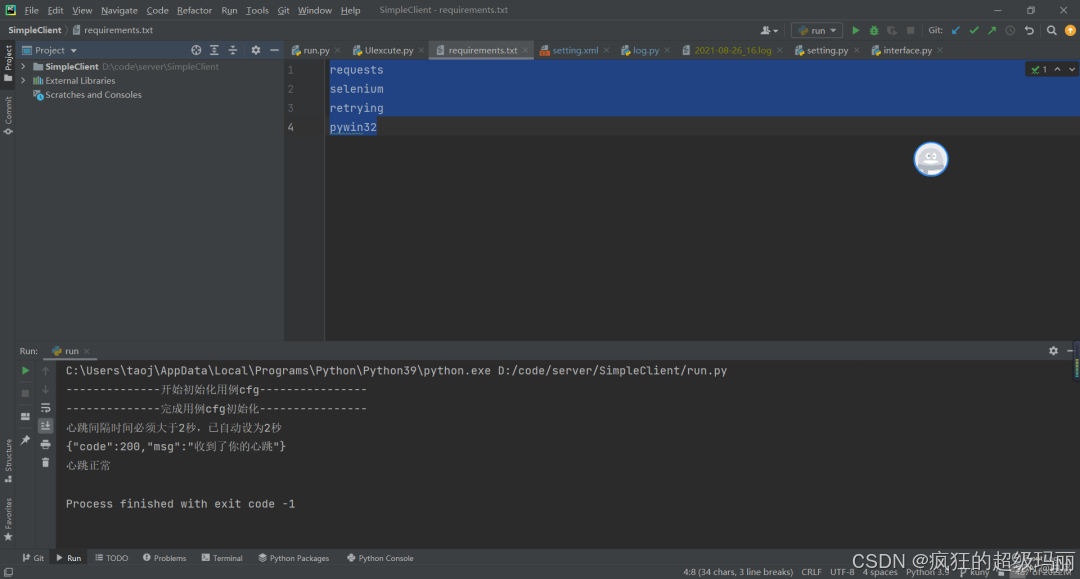This screenshot has width=1080, height=579.
Task: Change CRLF line separator in status bar
Action: click(x=811, y=572)
